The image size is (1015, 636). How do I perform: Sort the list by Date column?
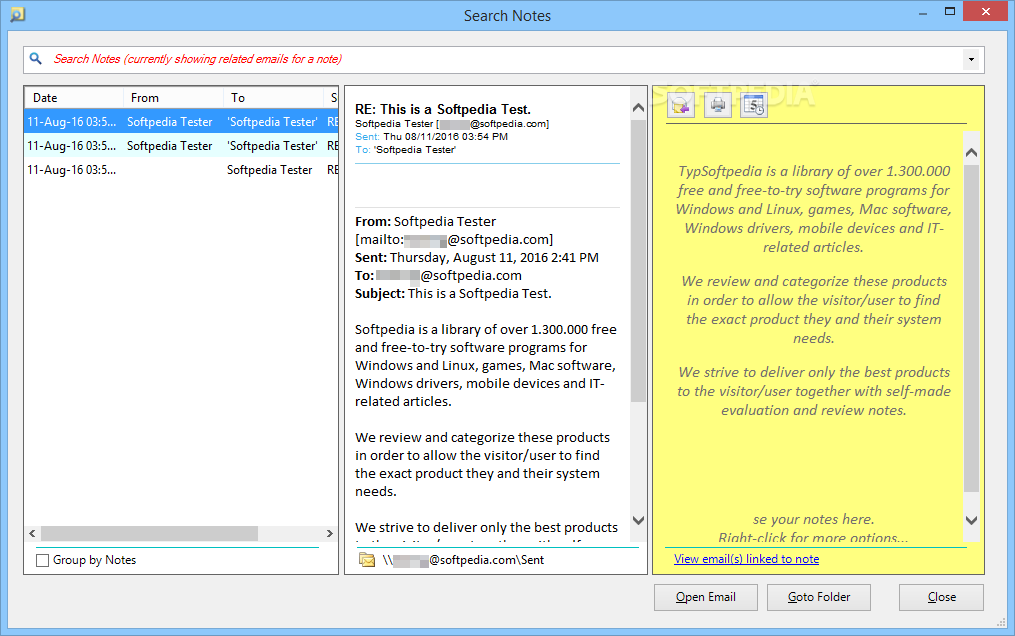74,98
